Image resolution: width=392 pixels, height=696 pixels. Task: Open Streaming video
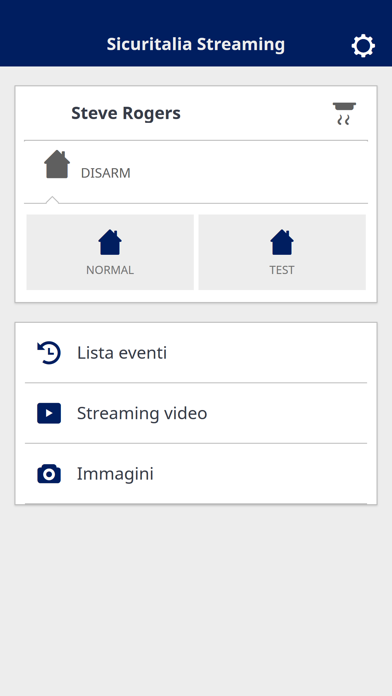click(x=196, y=413)
